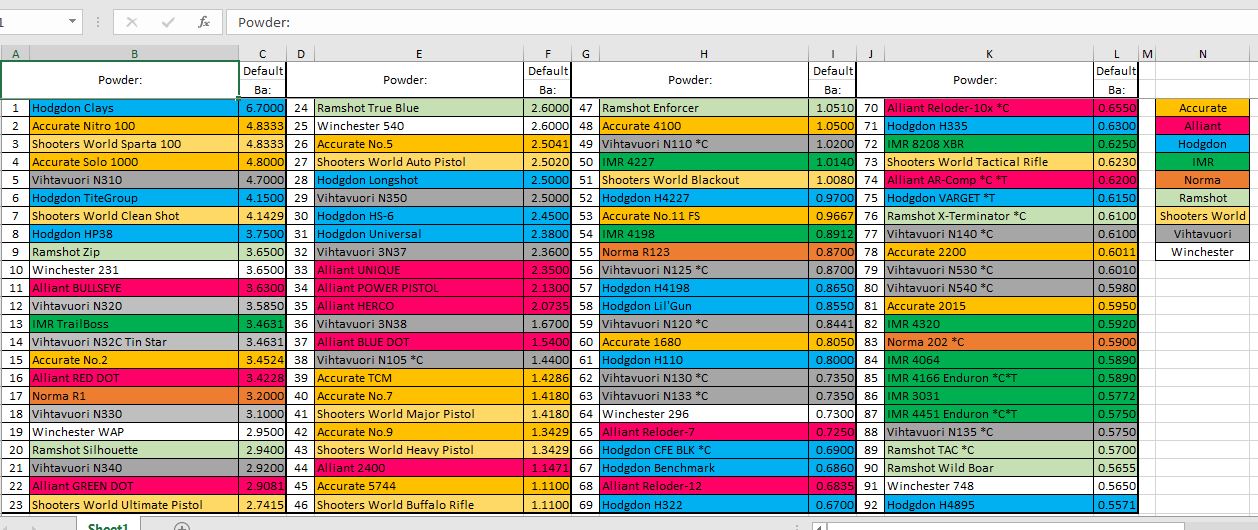Switch to the Sheet1 tab
The image size is (1258, 530).
pyautogui.click(x=107, y=525)
